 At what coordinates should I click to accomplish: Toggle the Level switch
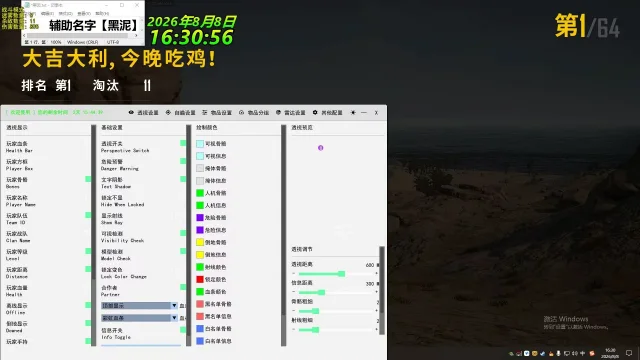tap(88, 251)
